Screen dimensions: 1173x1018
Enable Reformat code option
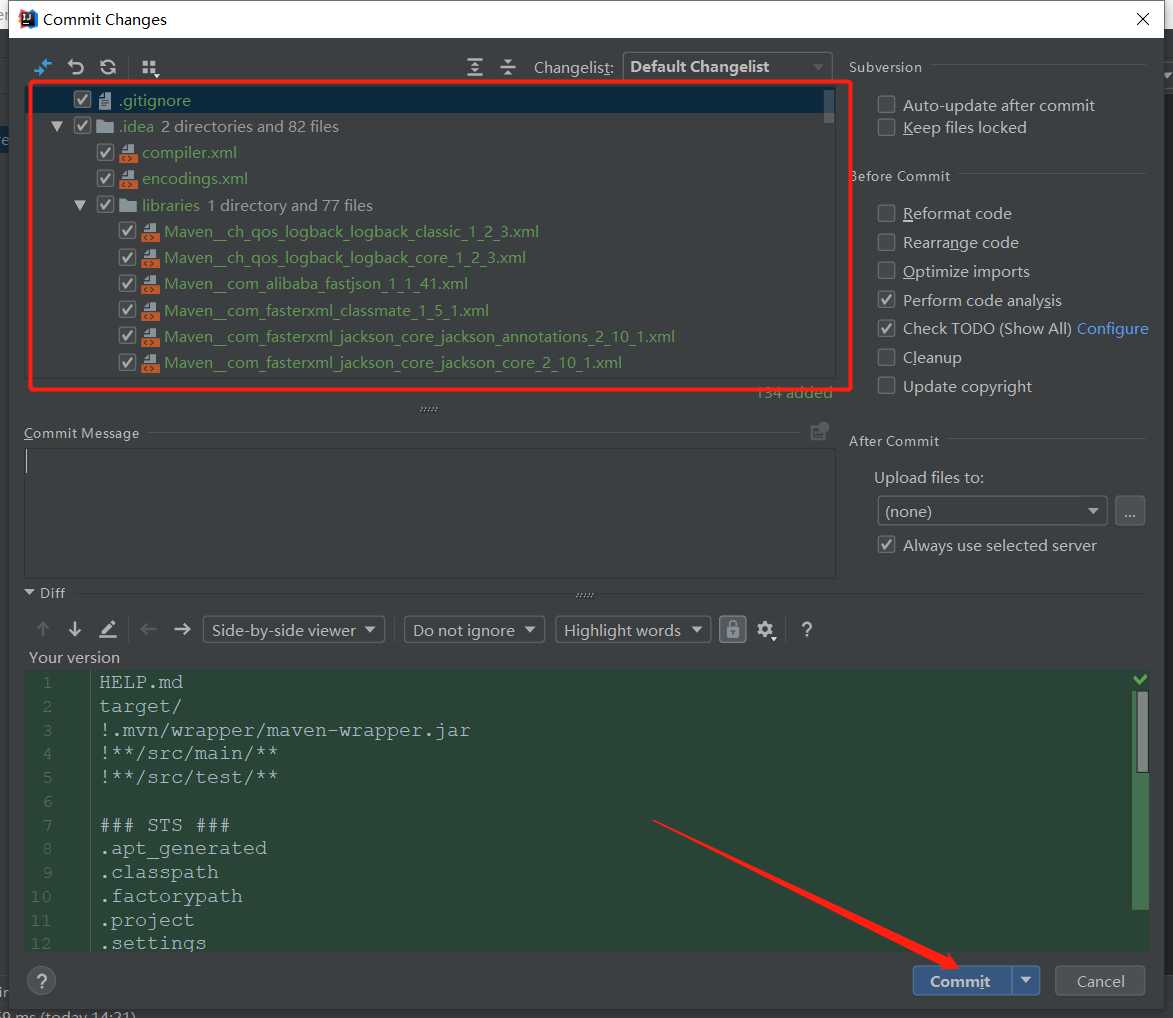pos(886,213)
